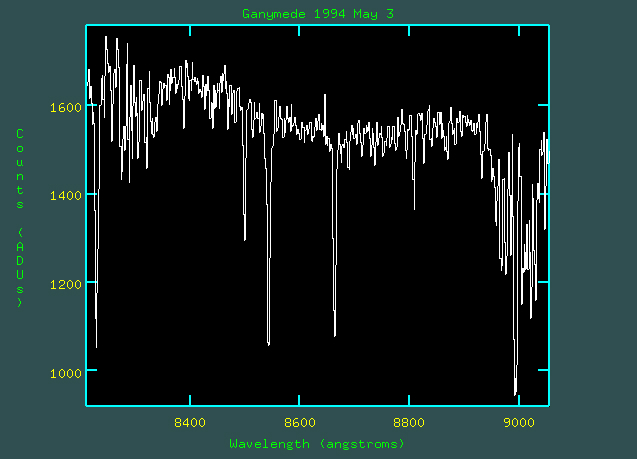Image resolution: width=637 pixels, height=459 pixels.
Task: Click the 1600 counts tick label
Action: [x=66, y=108]
